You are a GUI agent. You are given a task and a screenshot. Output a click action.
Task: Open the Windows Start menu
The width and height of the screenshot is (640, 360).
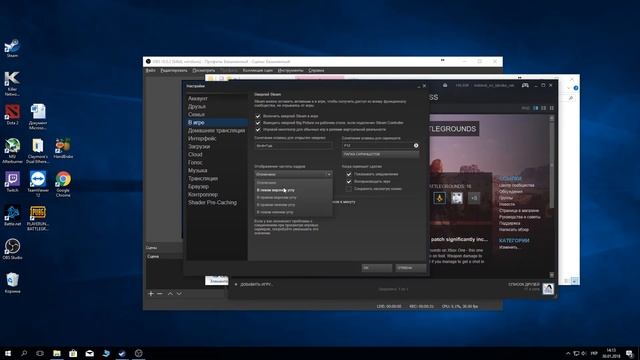tap(8, 353)
